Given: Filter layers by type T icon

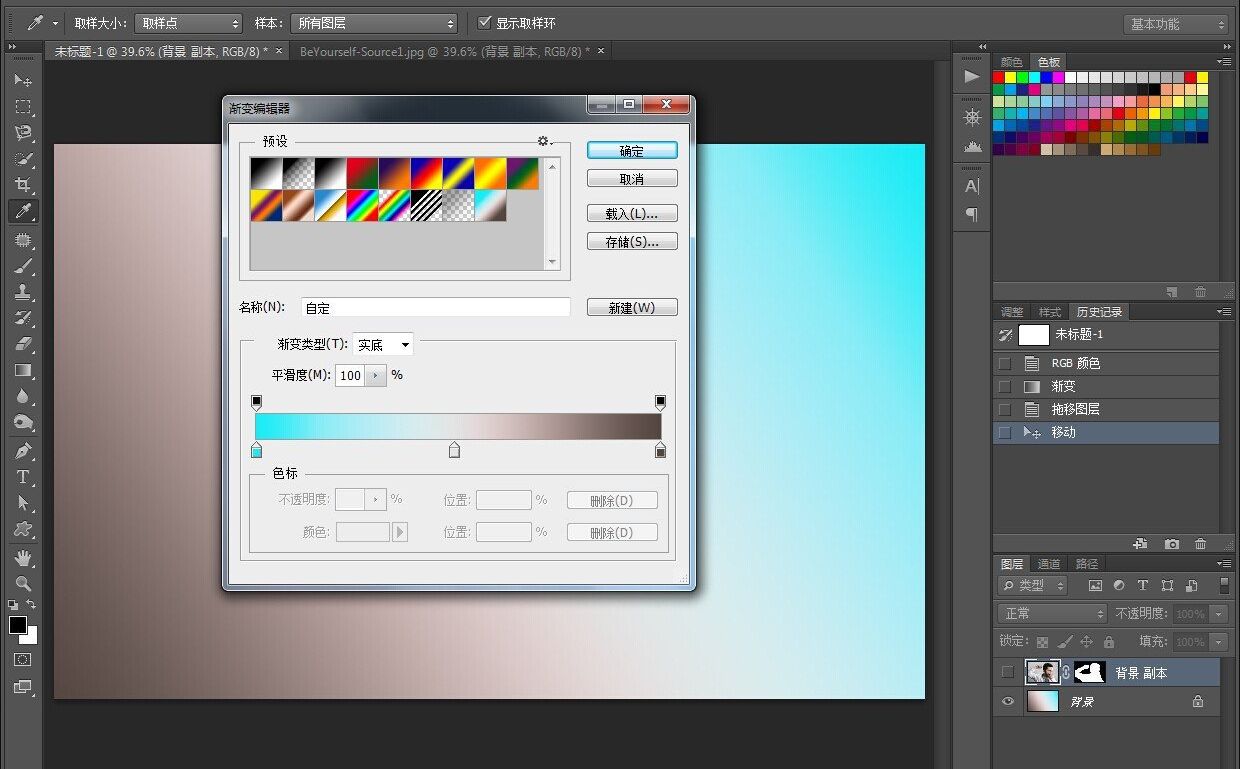Looking at the screenshot, I should (1143, 586).
